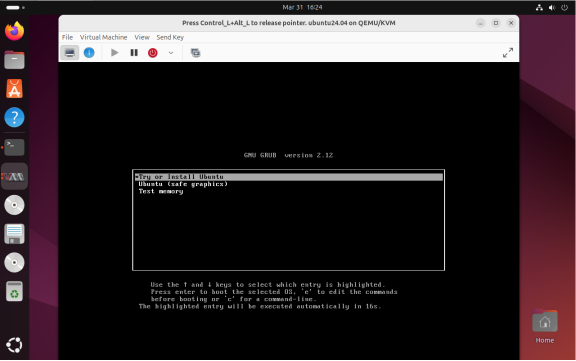Switch VM viewer to fullscreen

pos(508,53)
